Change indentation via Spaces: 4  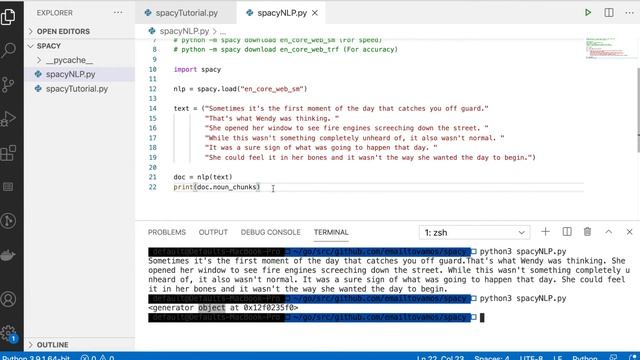pos(492,358)
